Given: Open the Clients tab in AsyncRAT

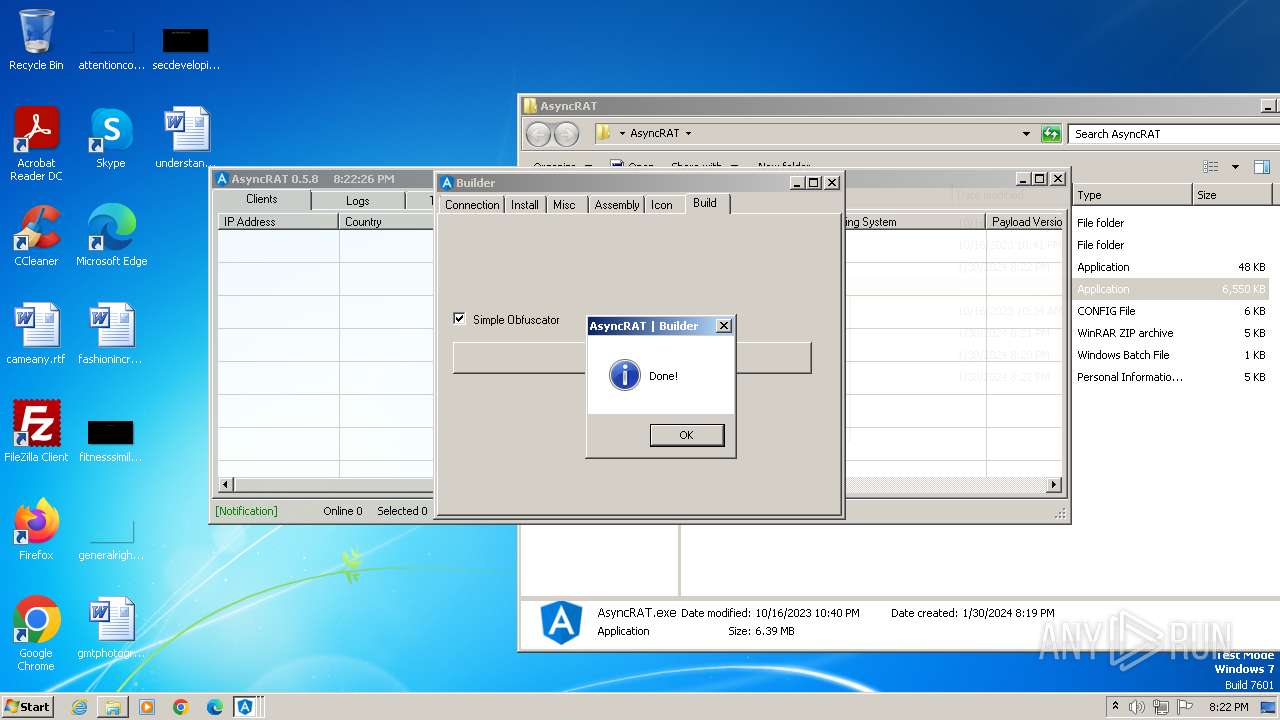Looking at the screenshot, I should (x=262, y=199).
